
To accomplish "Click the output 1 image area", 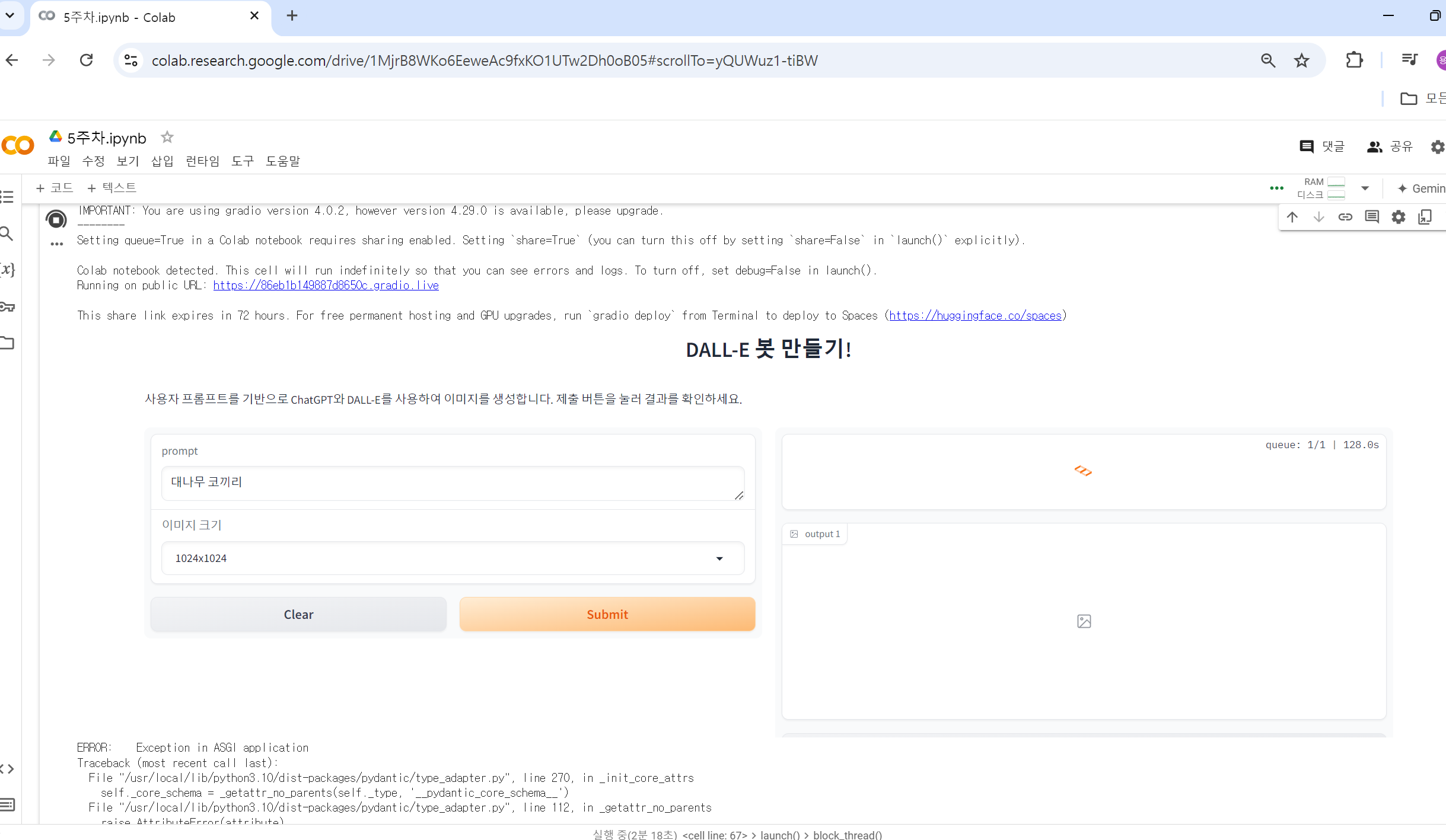I will 1084,621.
